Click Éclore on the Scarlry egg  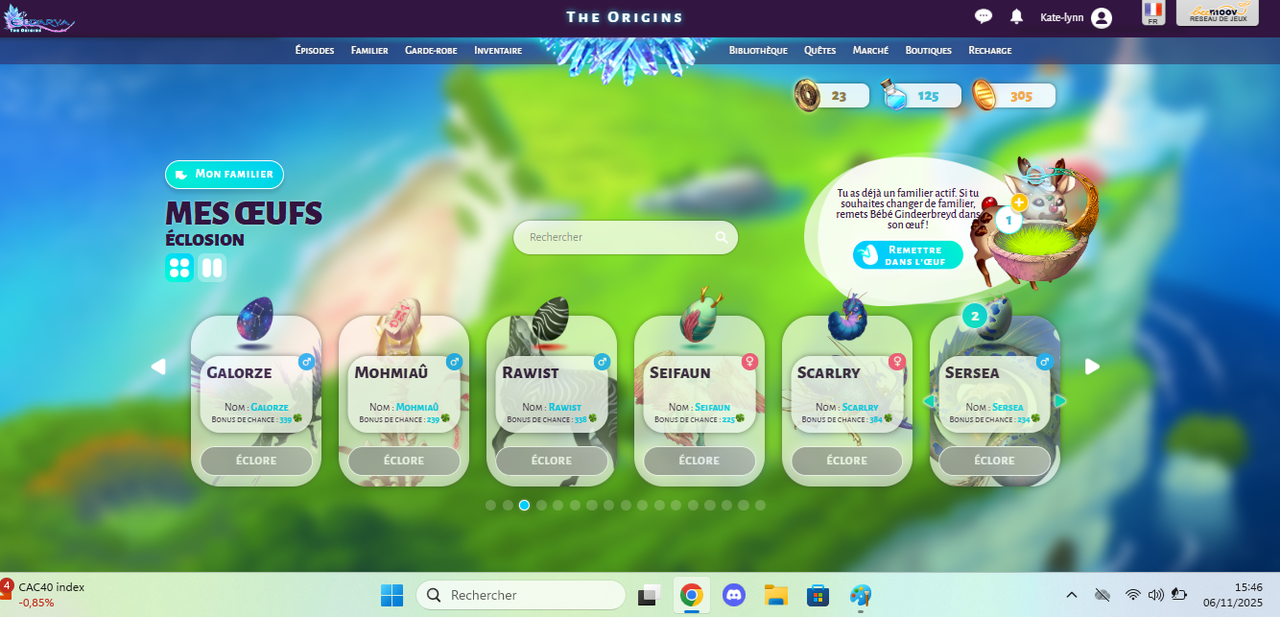(x=847, y=461)
